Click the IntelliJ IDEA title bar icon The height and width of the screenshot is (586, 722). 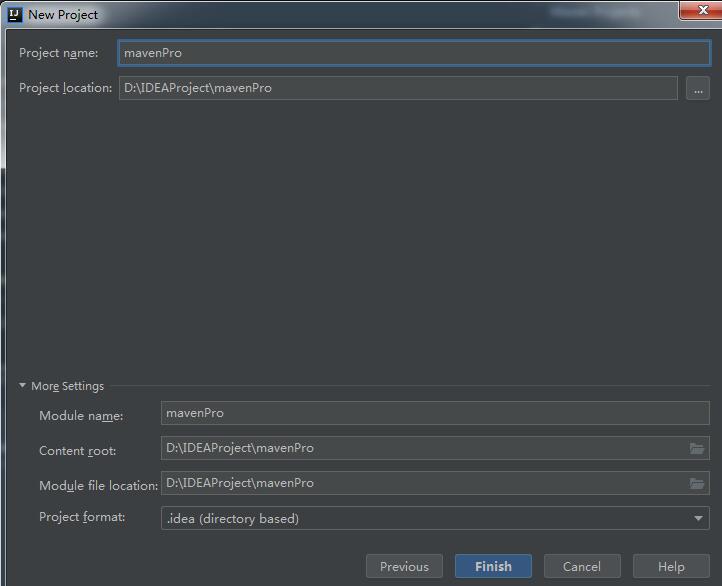click(x=15, y=15)
